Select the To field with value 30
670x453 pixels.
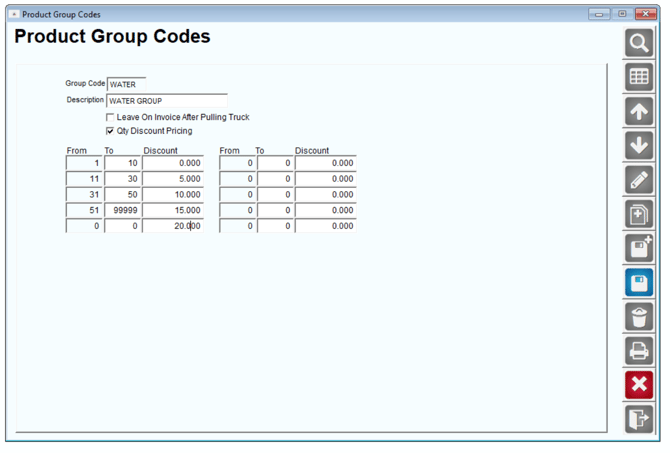(122, 179)
